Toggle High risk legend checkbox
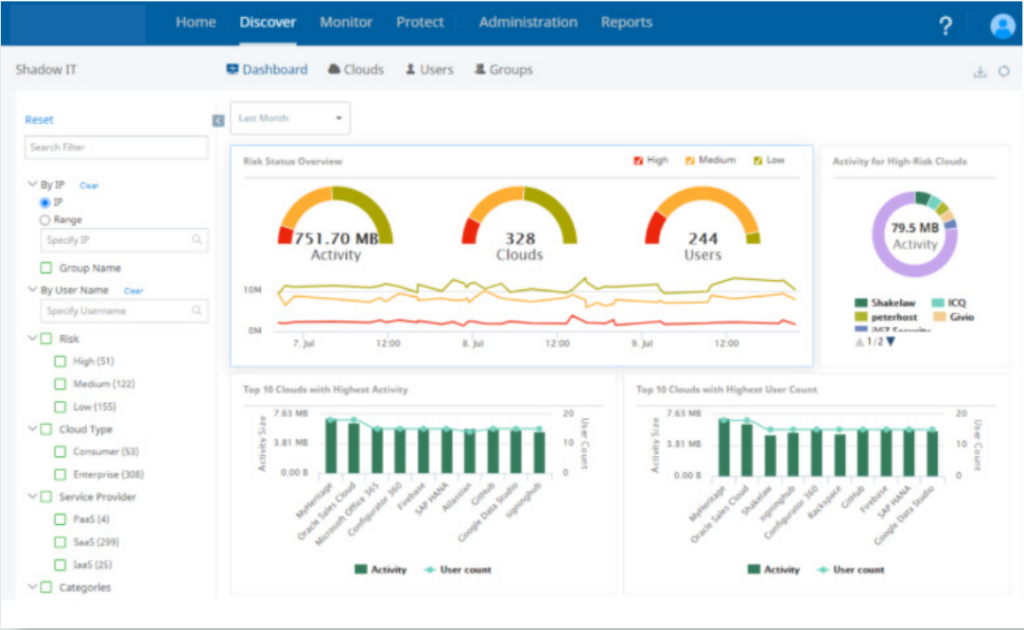Screen dimensions: 1024x630 (x=638, y=161)
